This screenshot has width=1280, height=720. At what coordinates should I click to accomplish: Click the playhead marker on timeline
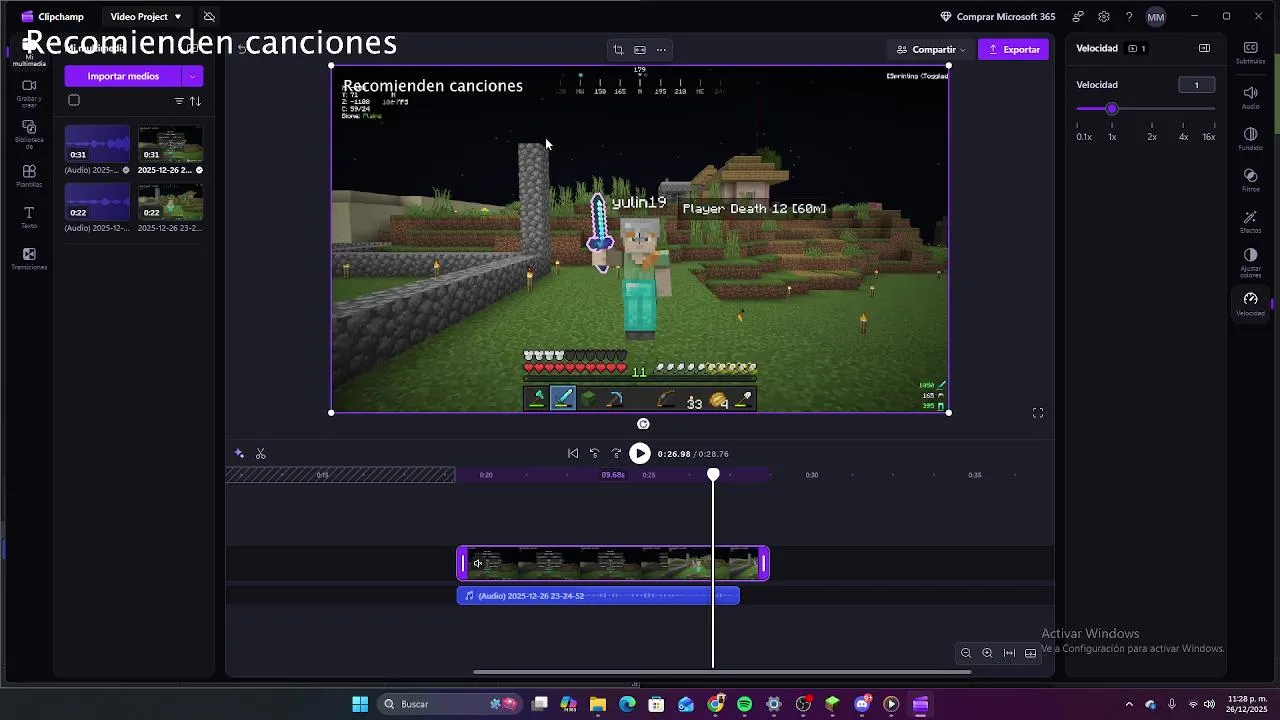coord(713,475)
